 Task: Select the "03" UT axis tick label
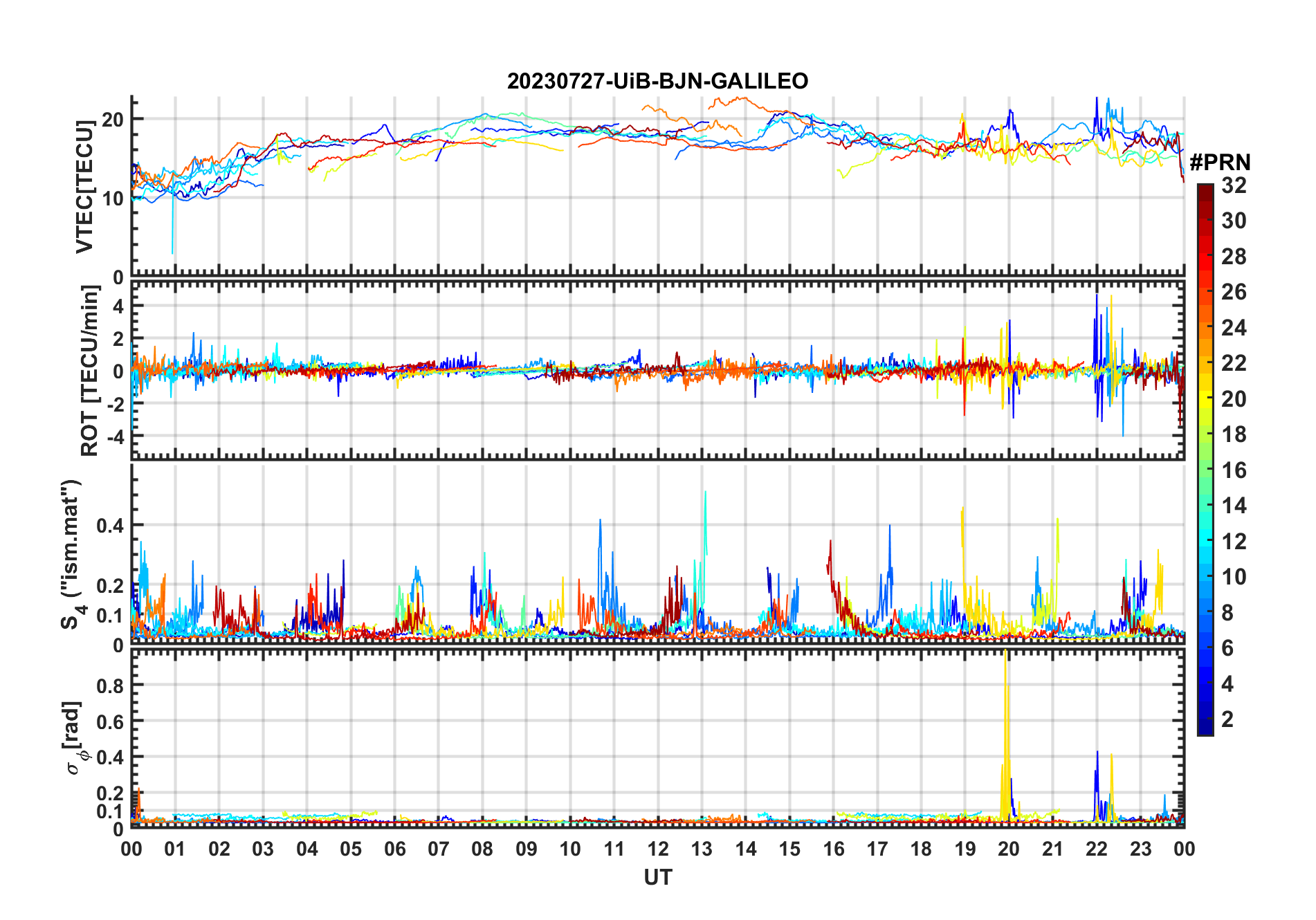click(263, 849)
